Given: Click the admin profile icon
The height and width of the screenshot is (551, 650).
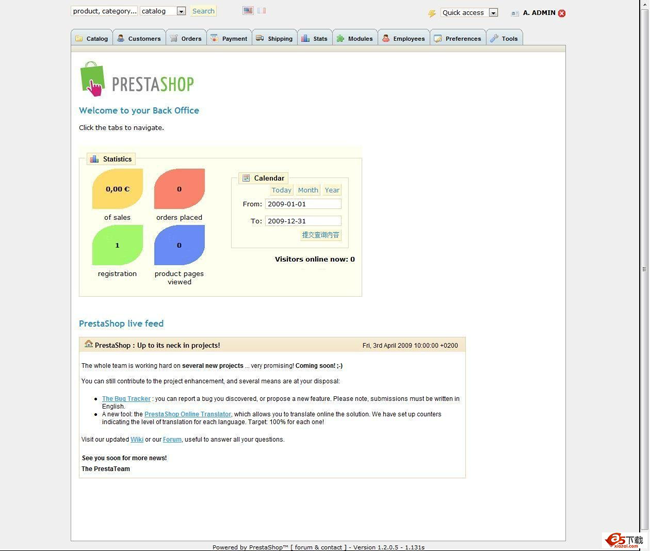Looking at the screenshot, I should [515, 13].
